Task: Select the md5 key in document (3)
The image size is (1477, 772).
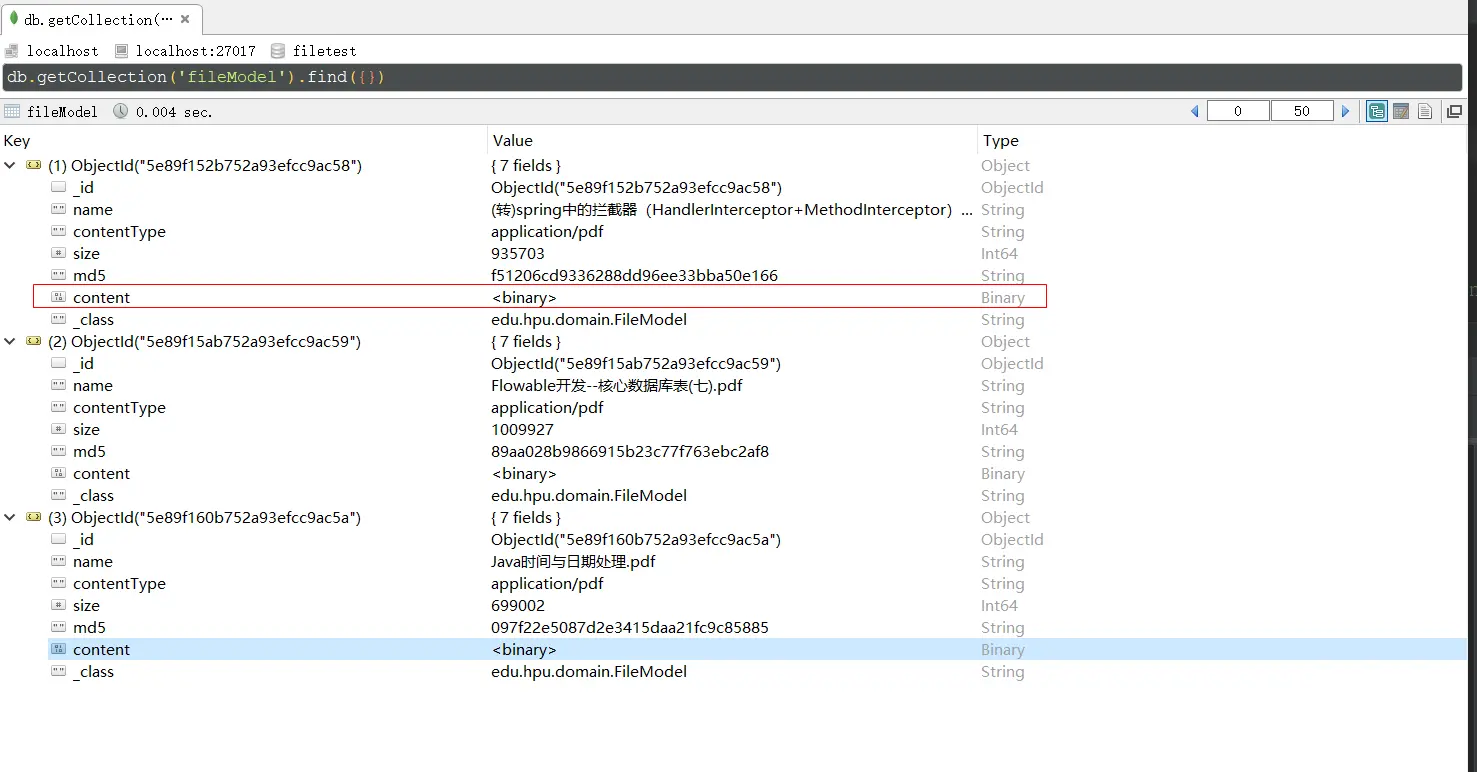Action: coord(89,628)
